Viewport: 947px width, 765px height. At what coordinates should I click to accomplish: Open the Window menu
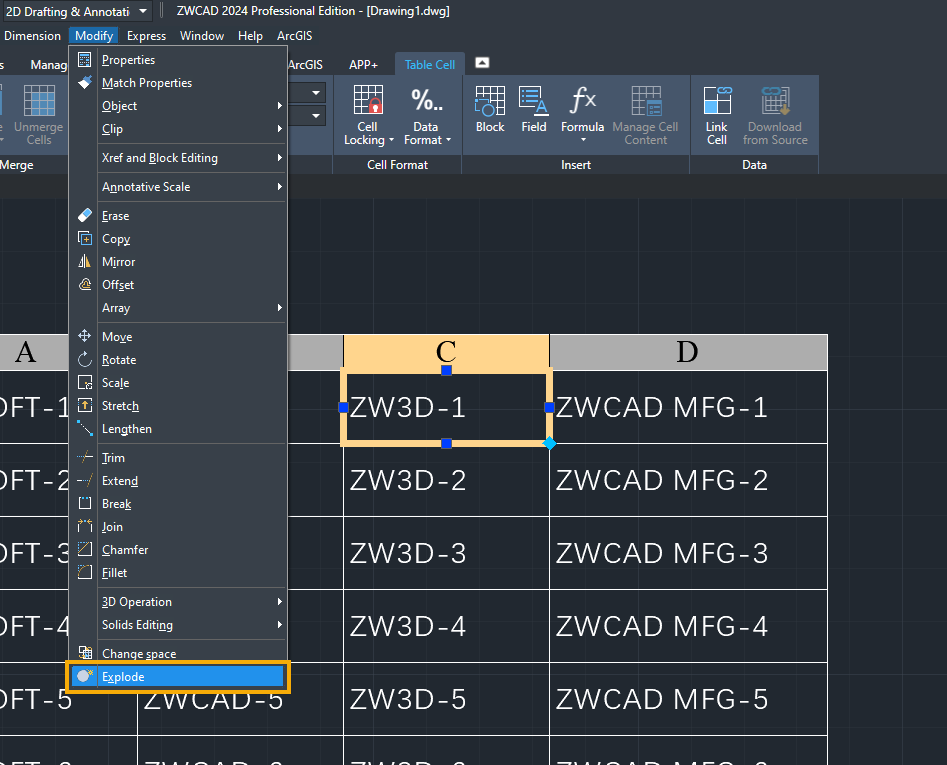pos(202,36)
